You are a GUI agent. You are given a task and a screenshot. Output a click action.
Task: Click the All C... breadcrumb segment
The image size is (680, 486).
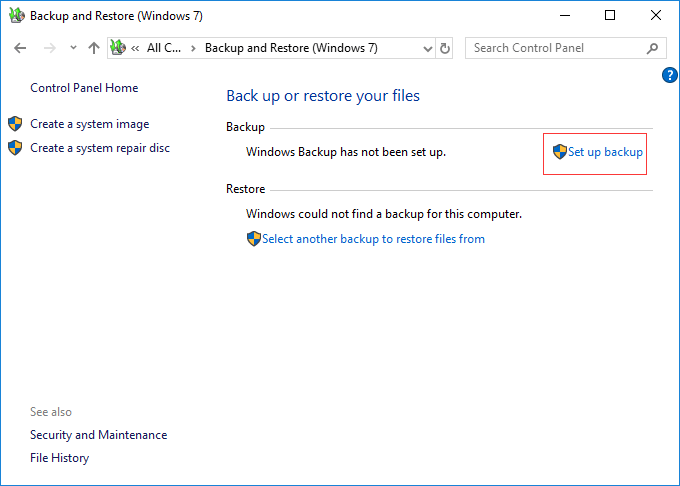(164, 48)
